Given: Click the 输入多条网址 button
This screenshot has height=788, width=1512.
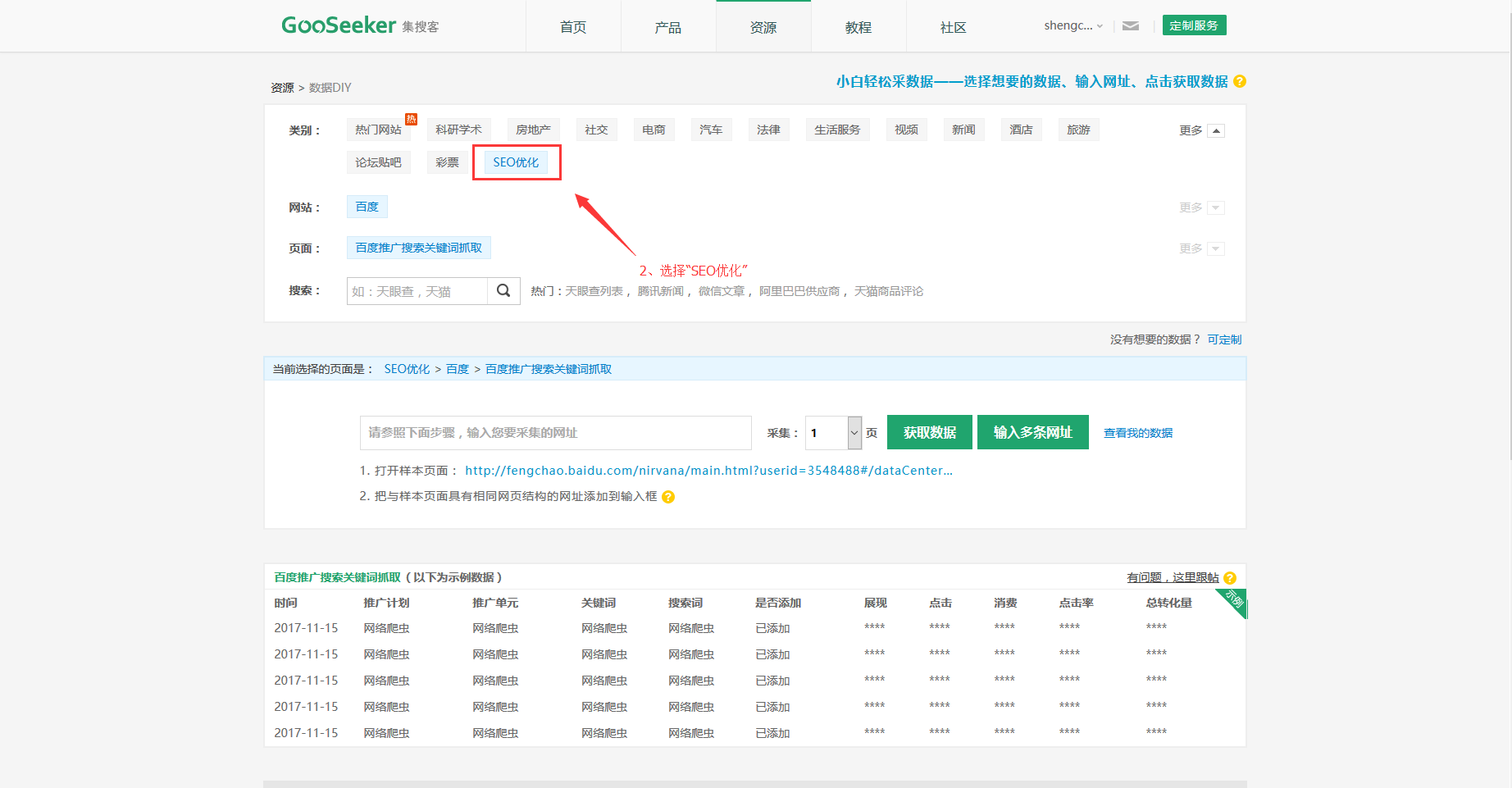Looking at the screenshot, I should point(1033,432).
